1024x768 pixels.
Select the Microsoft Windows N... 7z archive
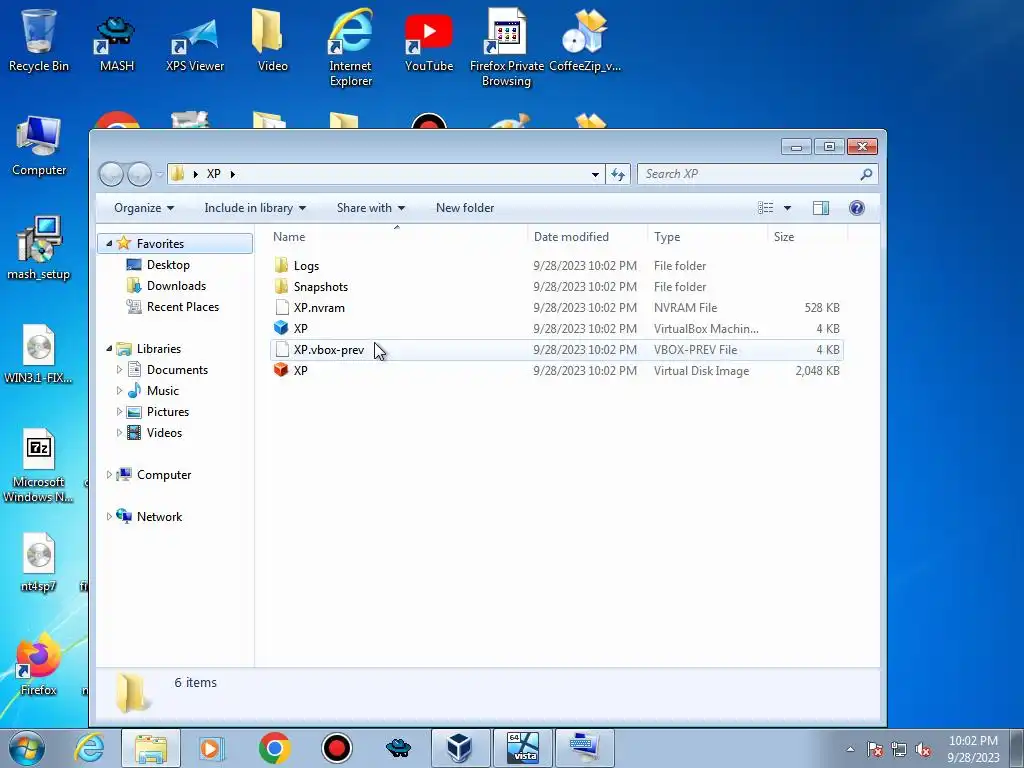pos(39,465)
